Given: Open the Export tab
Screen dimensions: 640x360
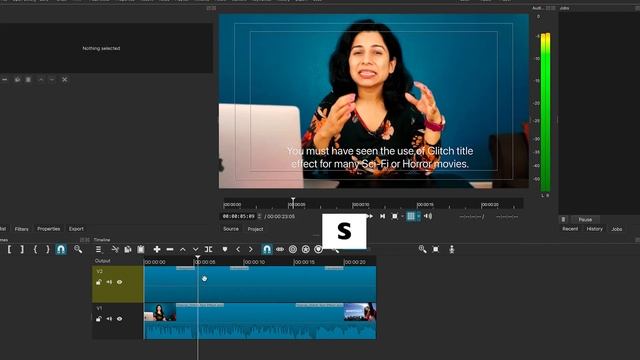Looking at the screenshot, I should point(76,229).
